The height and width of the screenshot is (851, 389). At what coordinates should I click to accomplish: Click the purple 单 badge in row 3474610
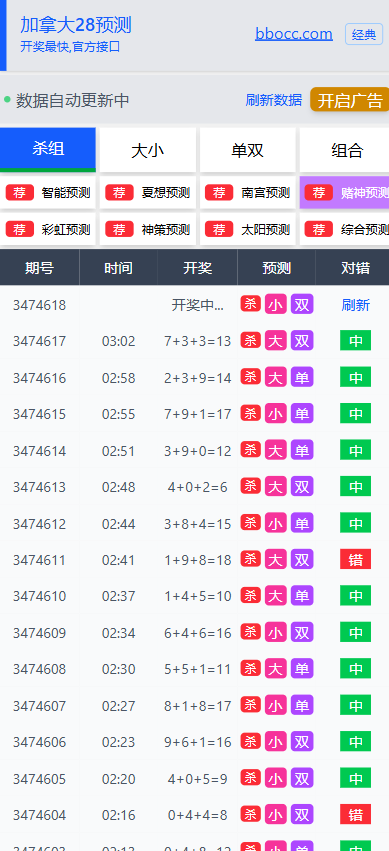tap(302, 596)
